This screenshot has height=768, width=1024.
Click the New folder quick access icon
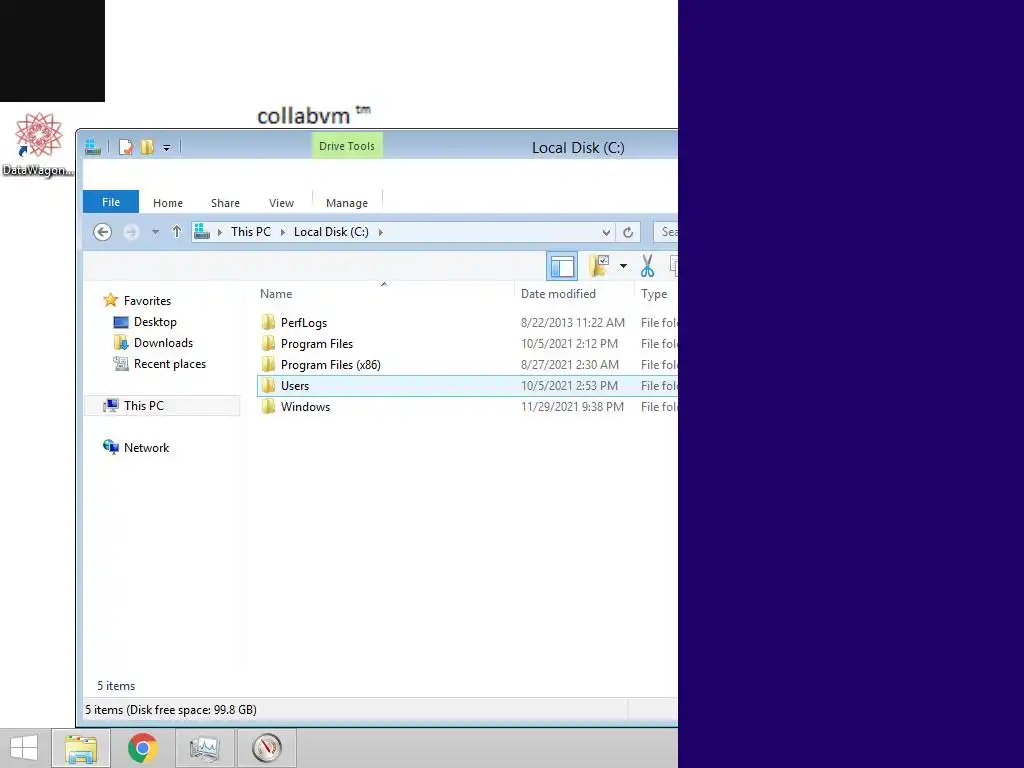148,148
